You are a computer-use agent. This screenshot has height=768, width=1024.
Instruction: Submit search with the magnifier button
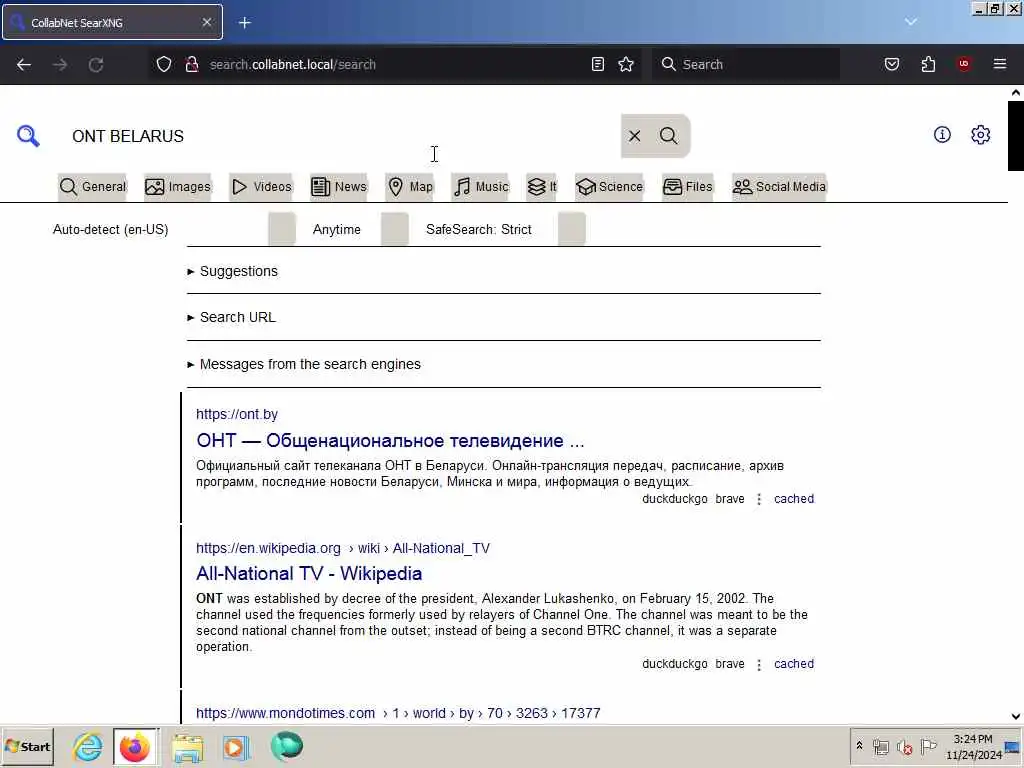pos(669,136)
